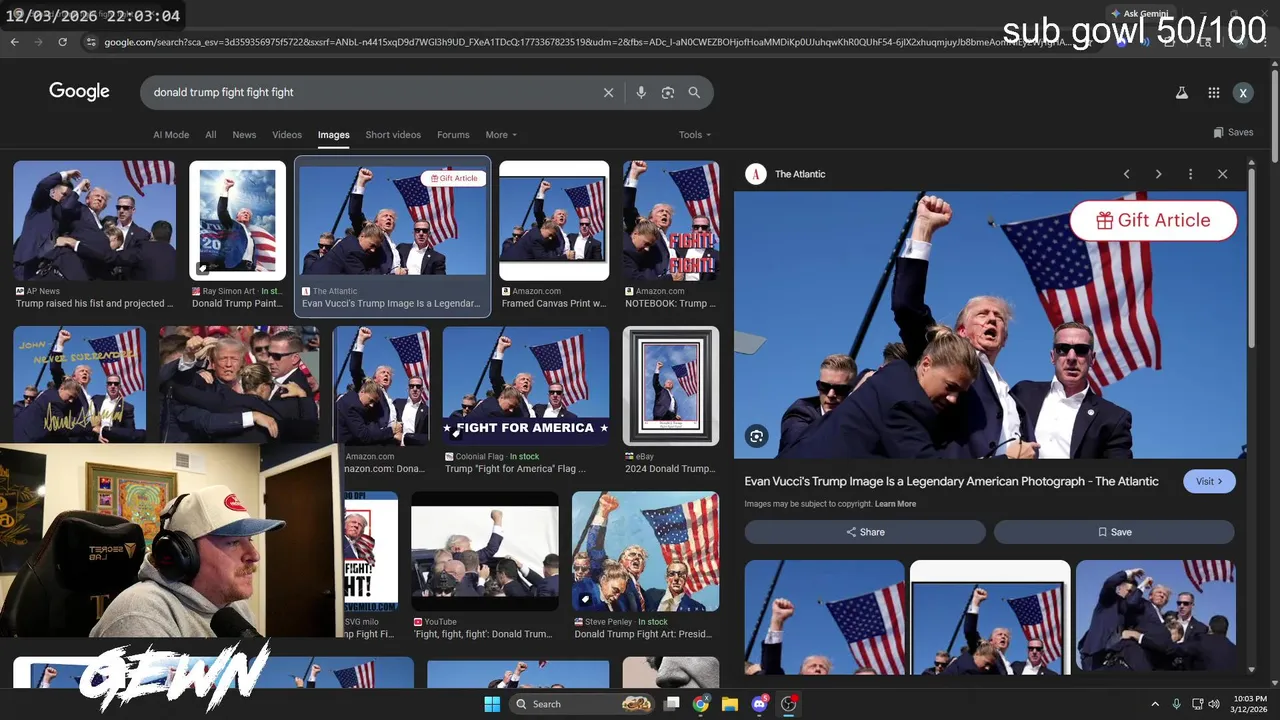Switch to Videos tab

coord(287,135)
